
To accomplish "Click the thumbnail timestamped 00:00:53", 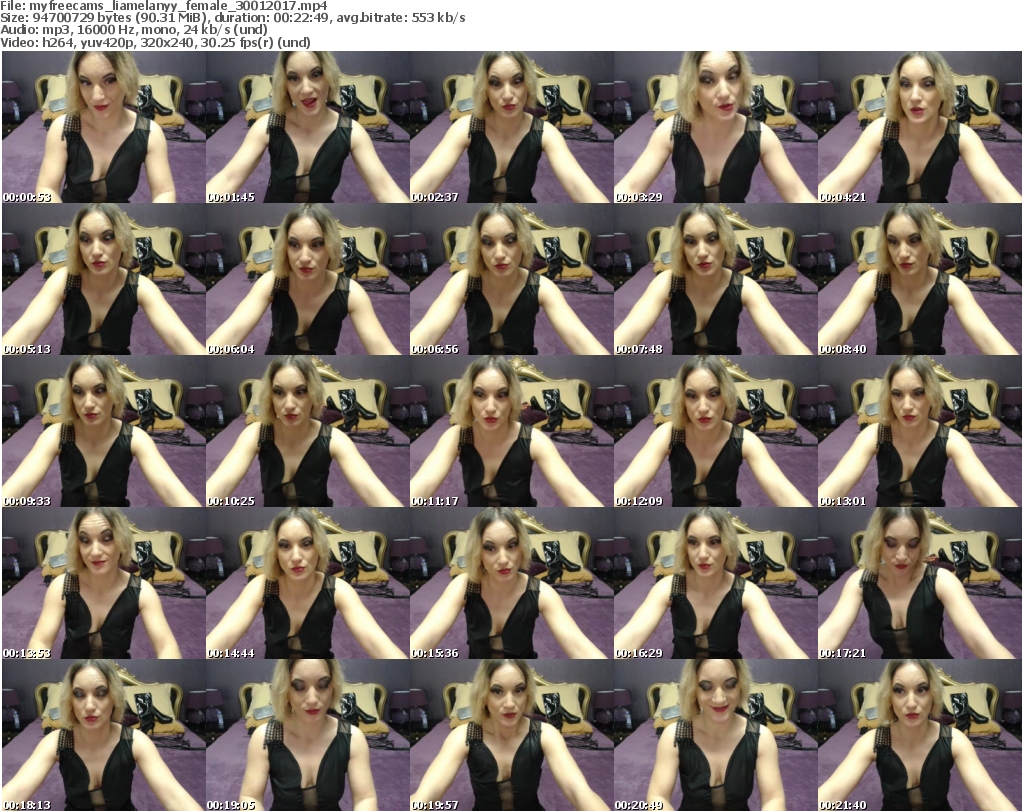I will pyautogui.click(x=104, y=127).
